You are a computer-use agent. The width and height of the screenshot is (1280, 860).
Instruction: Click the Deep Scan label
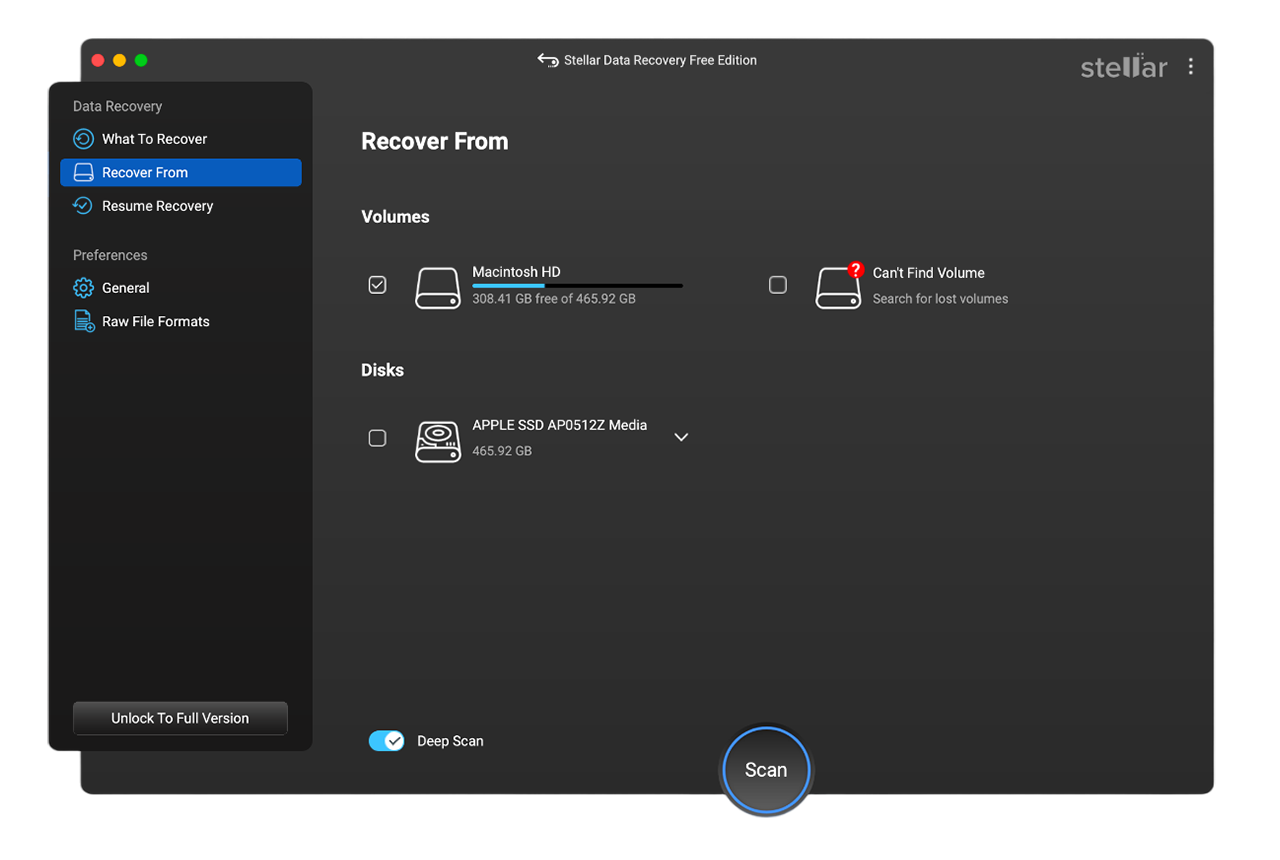[450, 741]
